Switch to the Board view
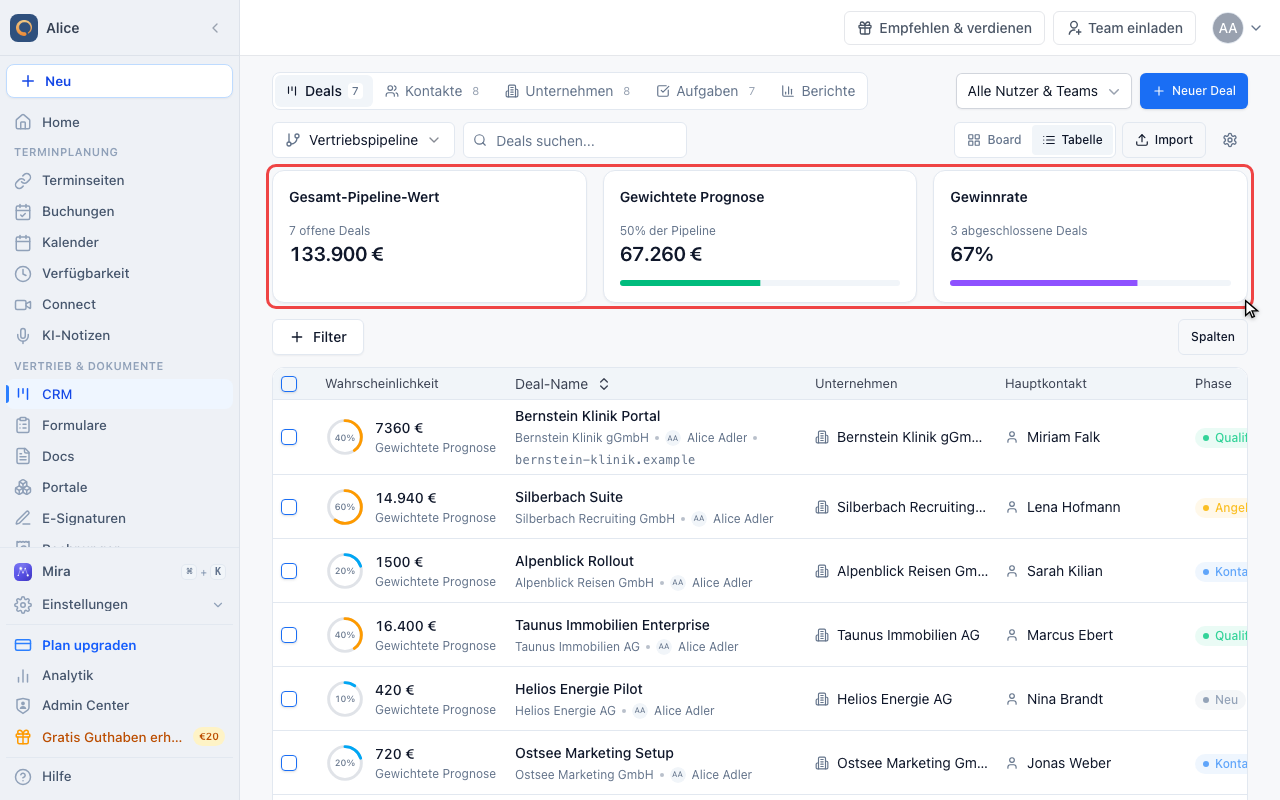This screenshot has height=800, width=1280. pyautogui.click(x=994, y=140)
